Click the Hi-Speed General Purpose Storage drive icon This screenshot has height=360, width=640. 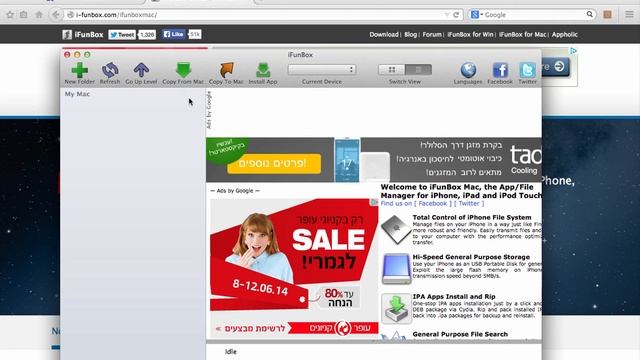396,269
